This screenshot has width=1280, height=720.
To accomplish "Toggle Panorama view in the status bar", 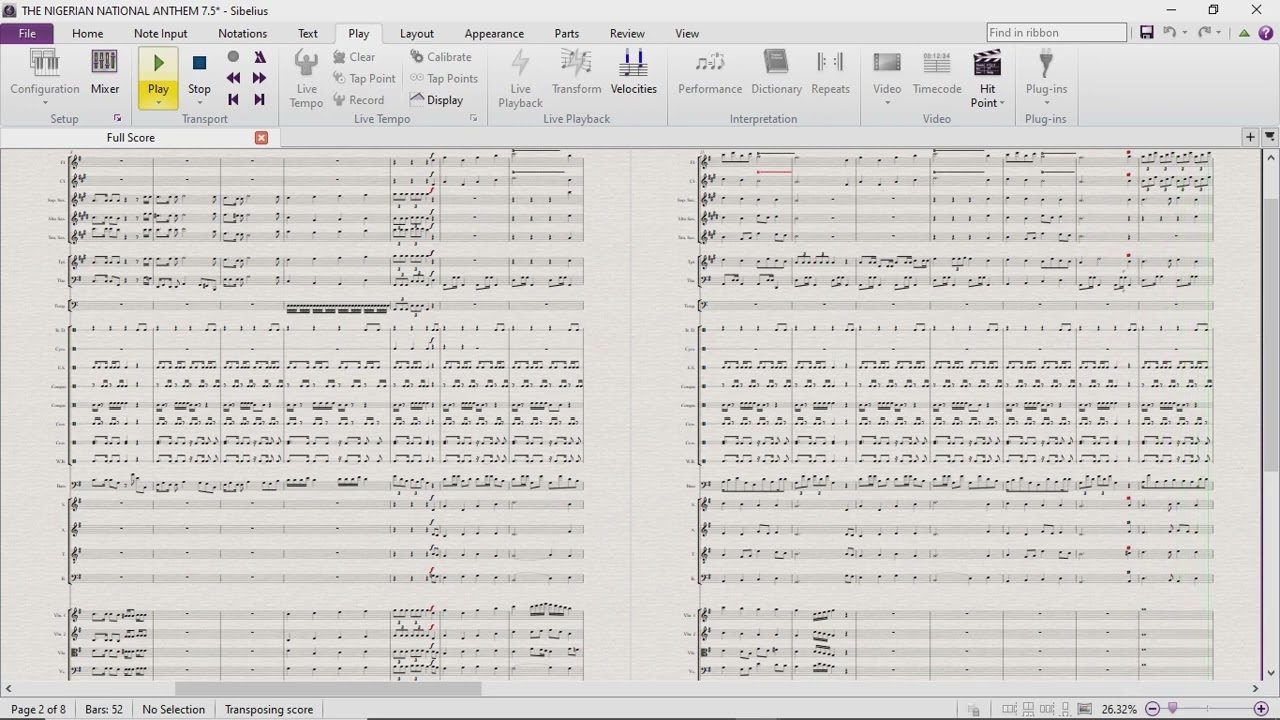I will 1085,709.
